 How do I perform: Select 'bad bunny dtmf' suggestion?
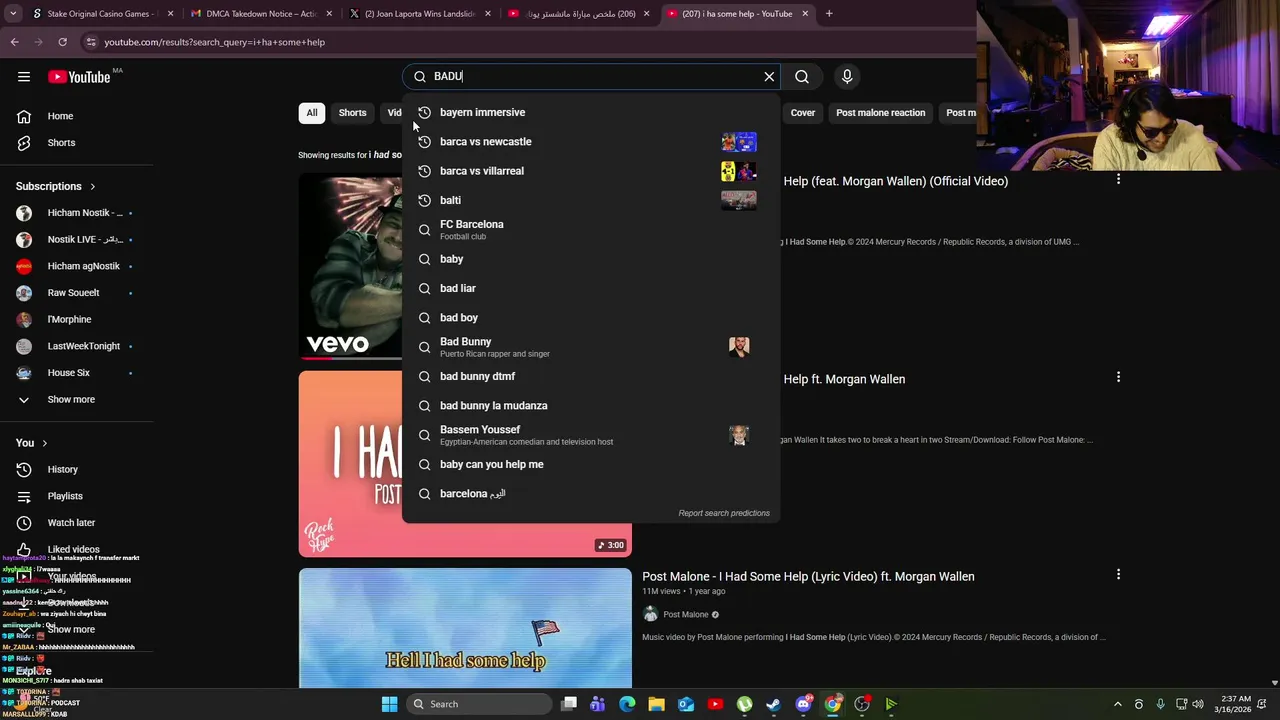(590, 376)
